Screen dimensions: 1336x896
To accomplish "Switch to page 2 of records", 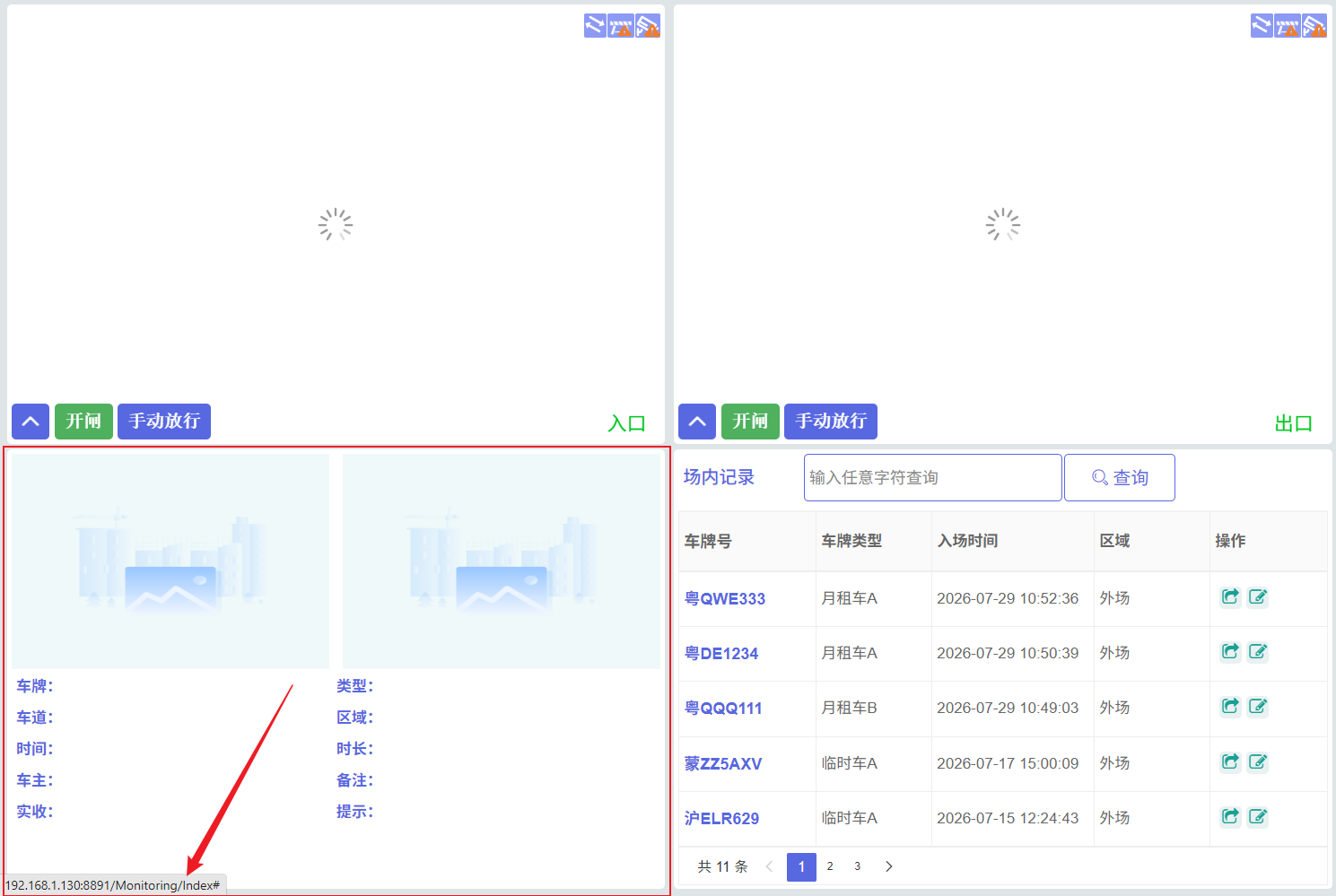I will 830,866.
